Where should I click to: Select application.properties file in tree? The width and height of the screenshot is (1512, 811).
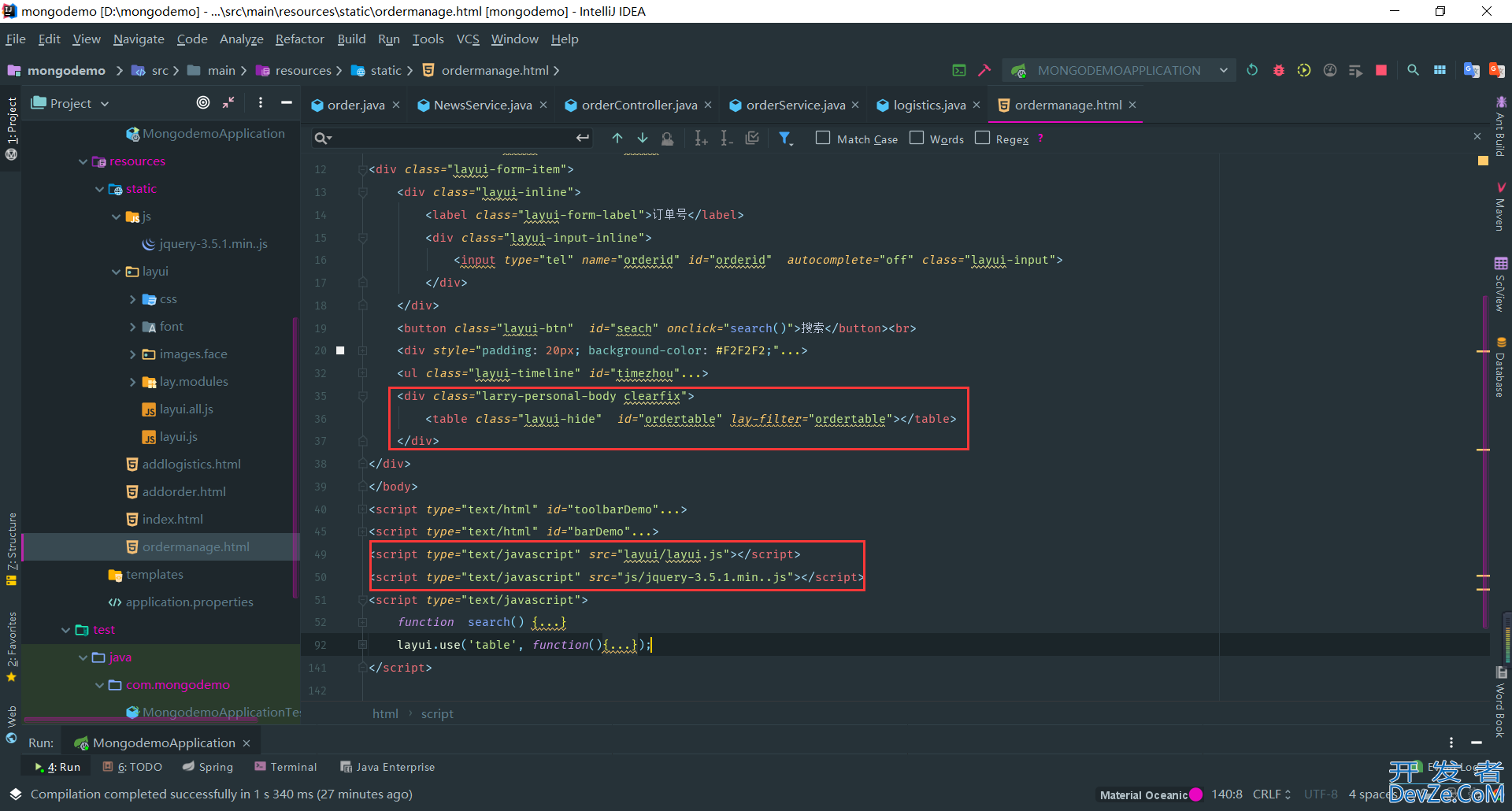coord(189,602)
